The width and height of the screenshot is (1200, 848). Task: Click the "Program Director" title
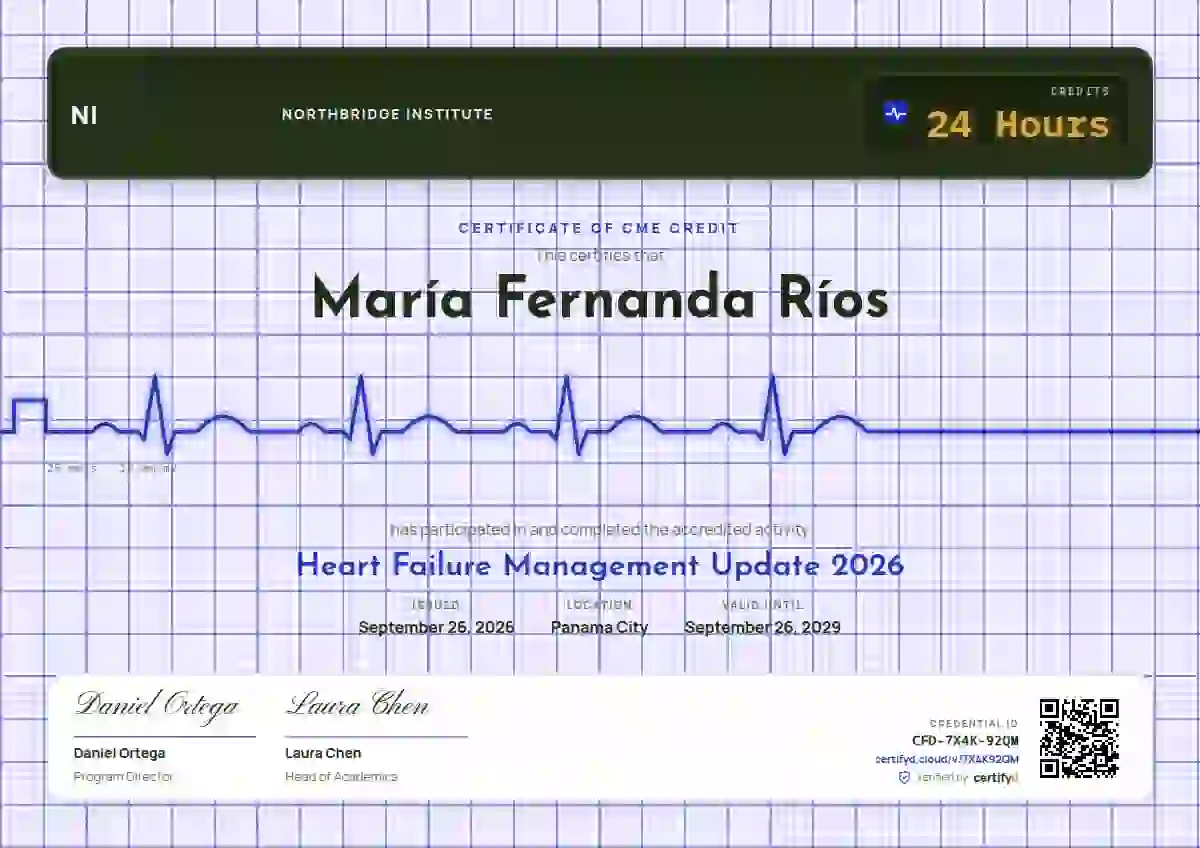(x=124, y=776)
